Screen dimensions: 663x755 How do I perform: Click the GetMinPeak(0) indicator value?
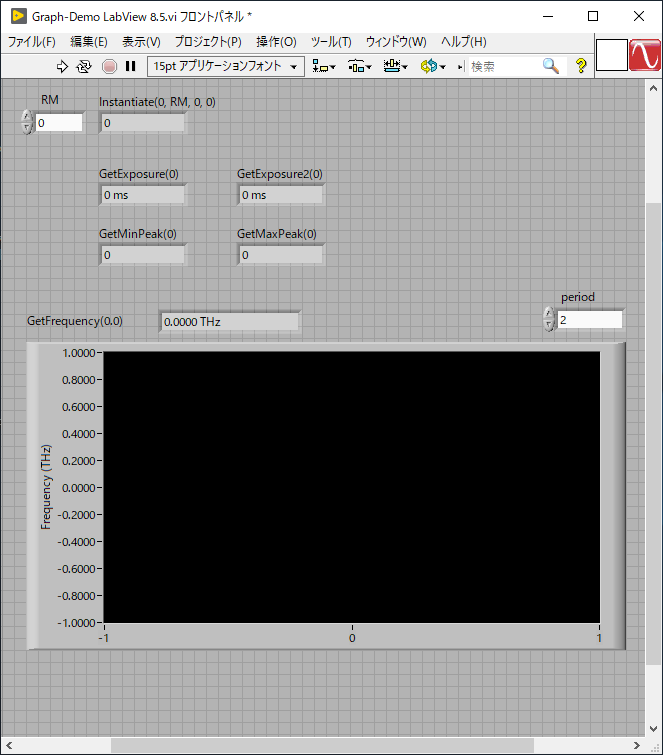coord(143,255)
